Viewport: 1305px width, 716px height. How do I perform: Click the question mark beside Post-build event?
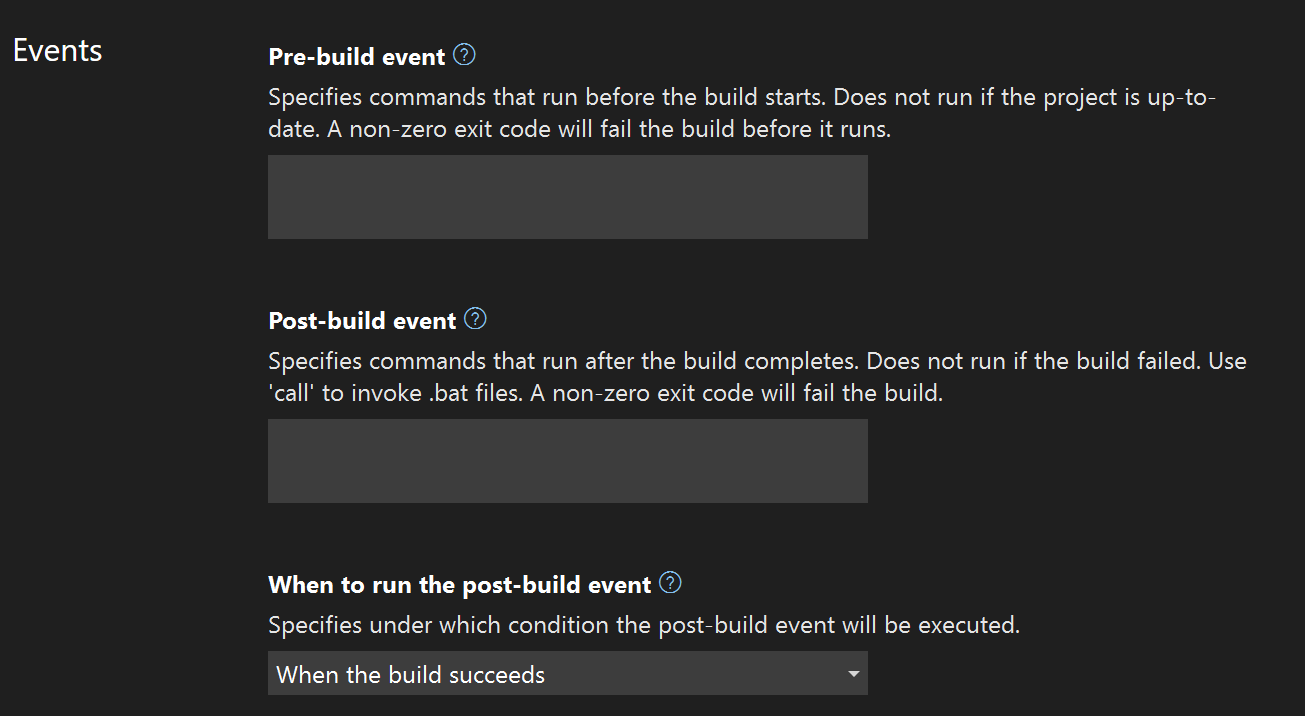click(x=475, y=319)
